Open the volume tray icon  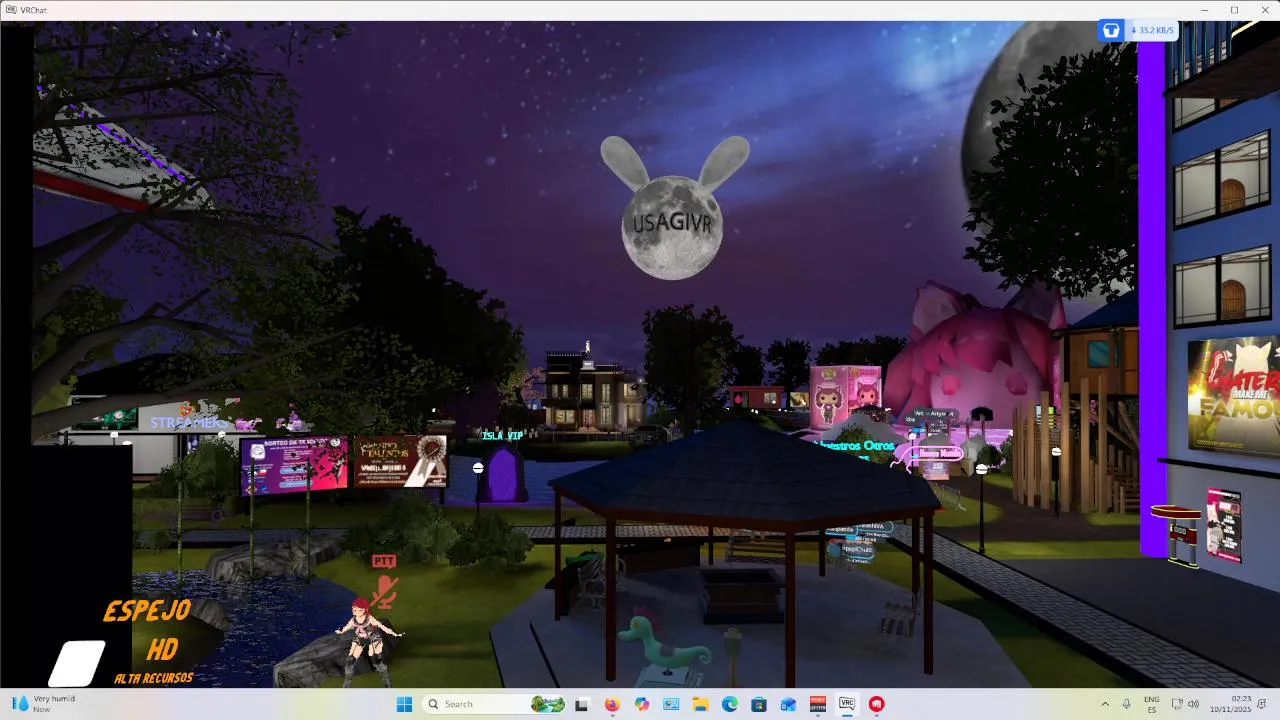tap(1193, 704)
